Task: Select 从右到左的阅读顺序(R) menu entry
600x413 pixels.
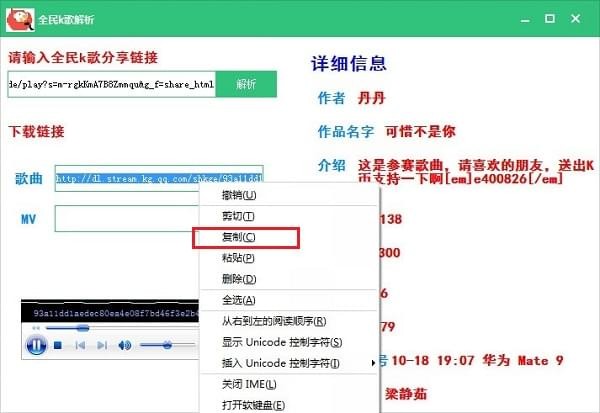Action: pos(289,321)
